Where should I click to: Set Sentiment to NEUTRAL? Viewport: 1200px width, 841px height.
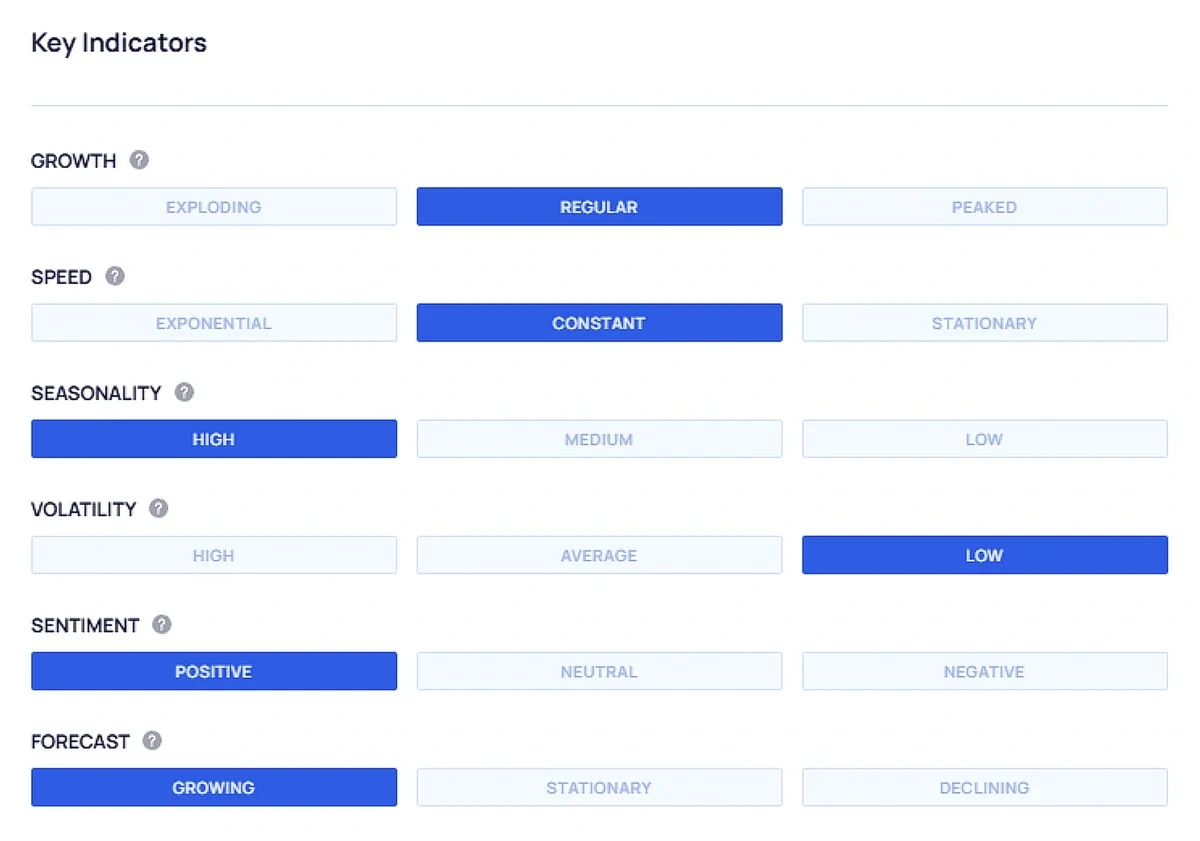click(599, 671)
